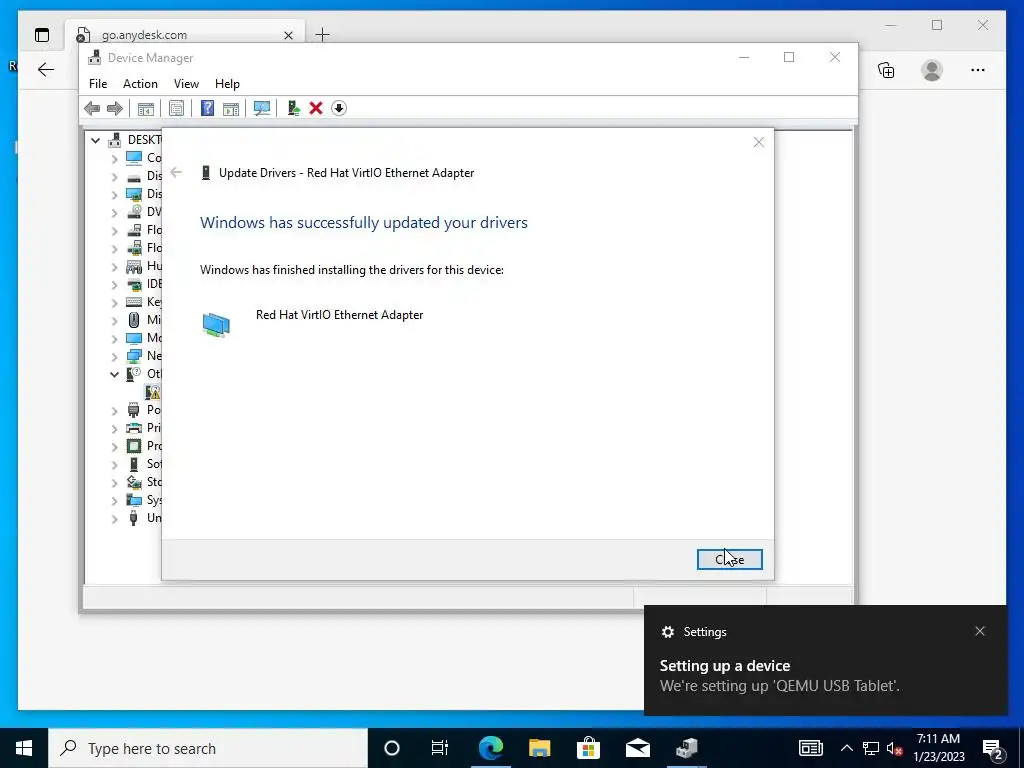Viewport: 1024px width, 768px height.
Task: Open a new tab in Edge browser
Action: [323, 35]
